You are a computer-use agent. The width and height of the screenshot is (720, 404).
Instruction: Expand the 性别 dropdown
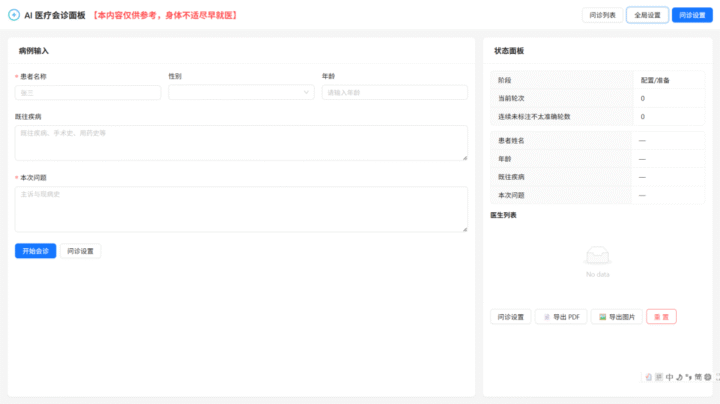click(241, 92)
